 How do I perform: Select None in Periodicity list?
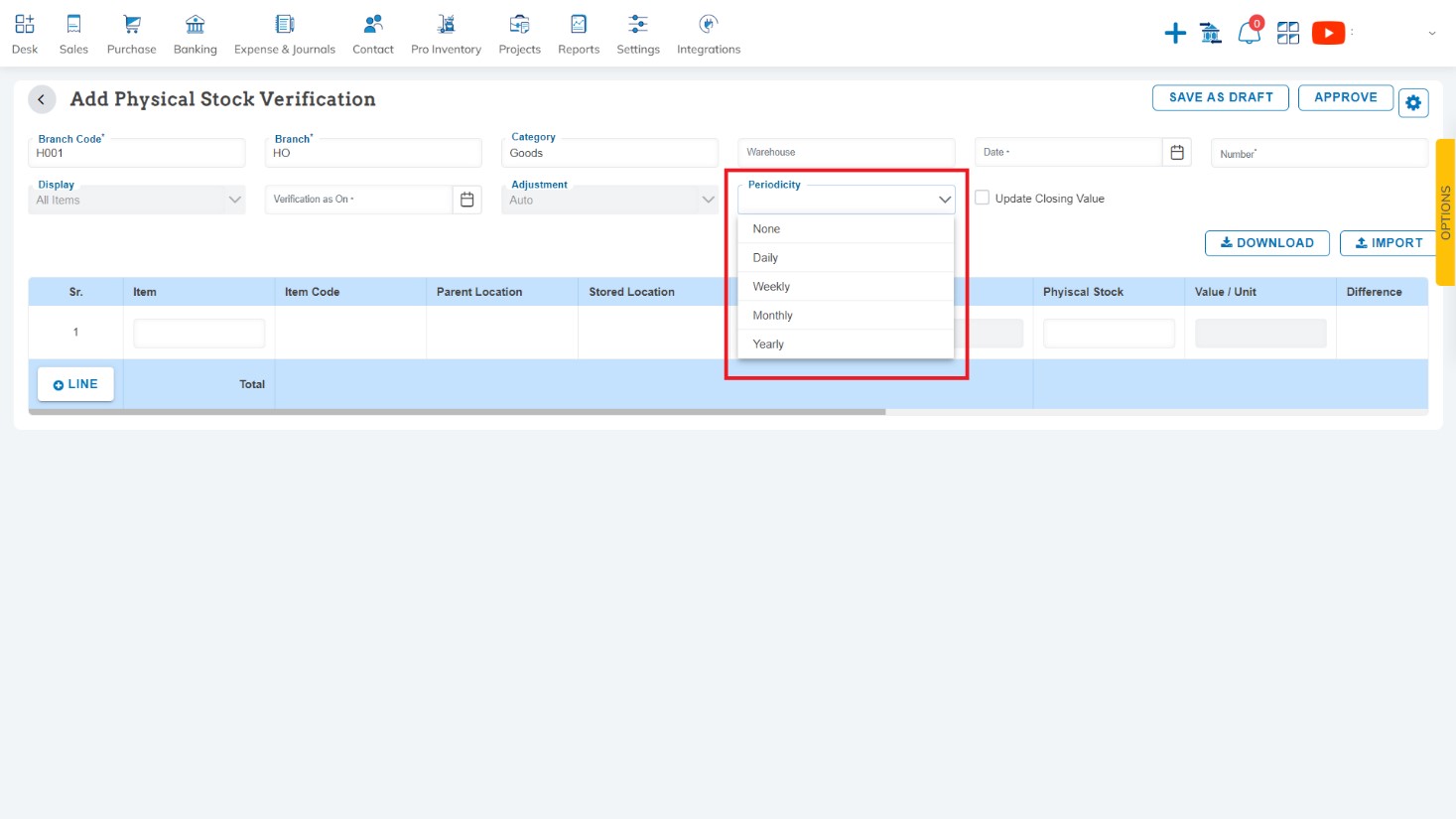(846, 229)
